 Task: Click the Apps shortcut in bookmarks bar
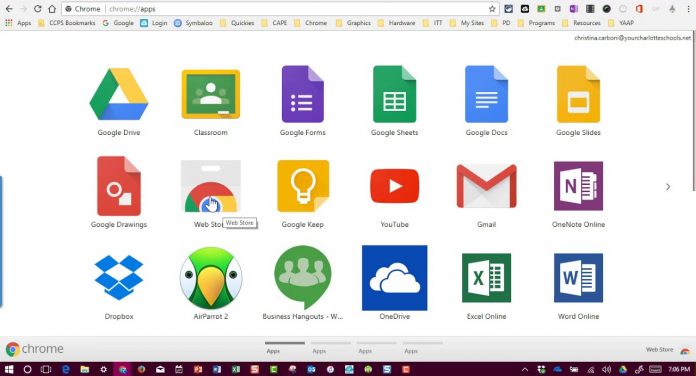tap(18, 23)
